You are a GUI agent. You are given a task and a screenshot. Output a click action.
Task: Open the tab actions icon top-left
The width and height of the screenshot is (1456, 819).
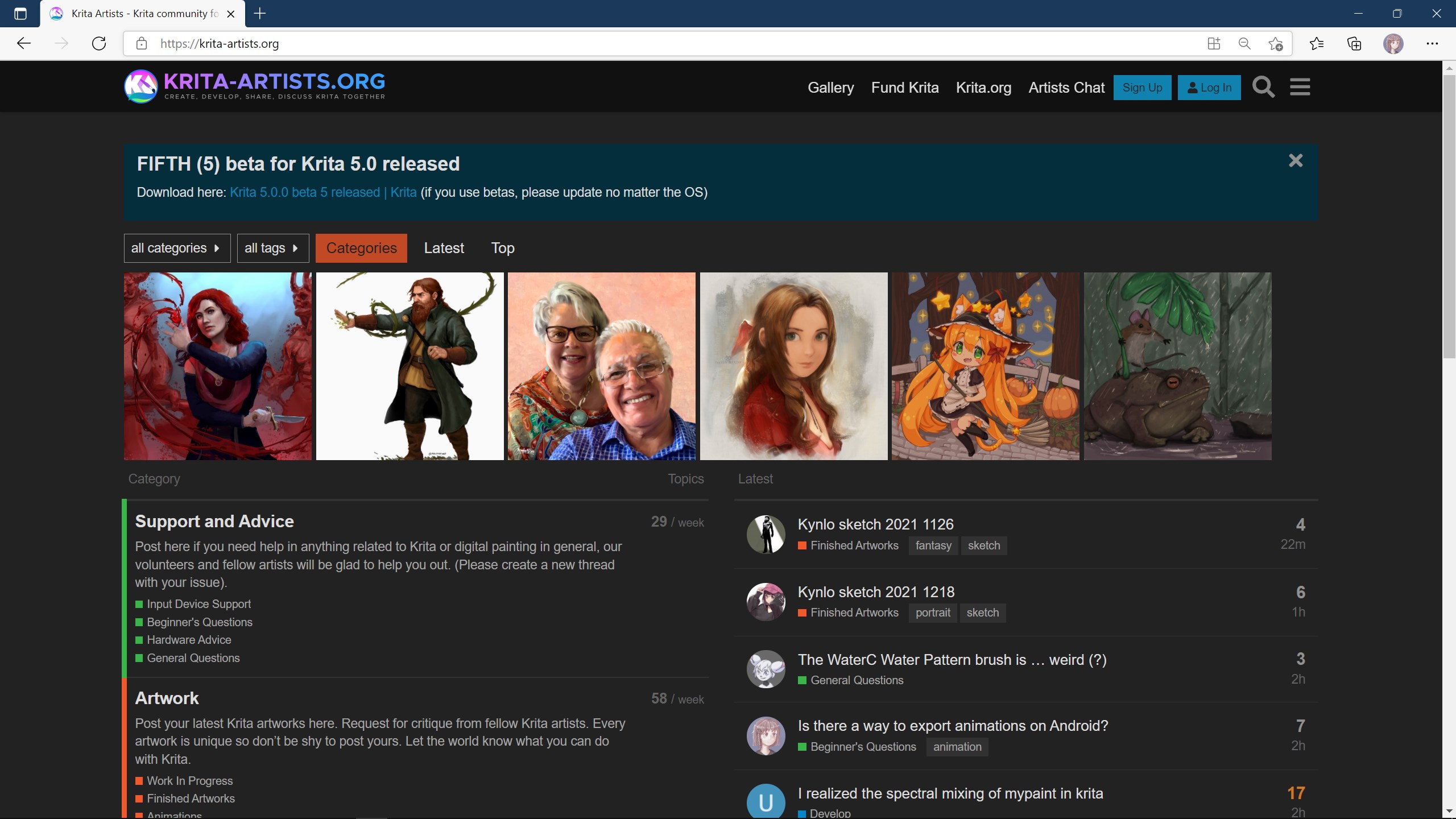point(20,14)
